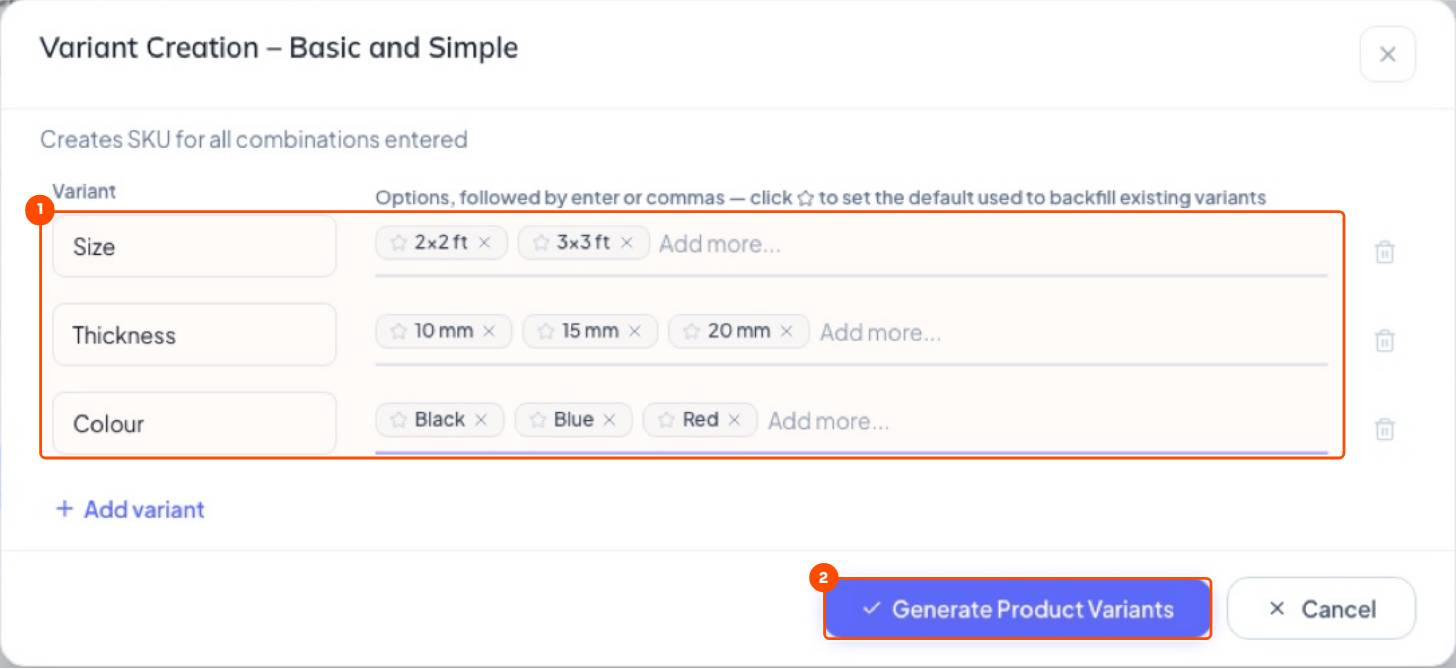Remove the 3×3 ft option tag

[627, 243]
